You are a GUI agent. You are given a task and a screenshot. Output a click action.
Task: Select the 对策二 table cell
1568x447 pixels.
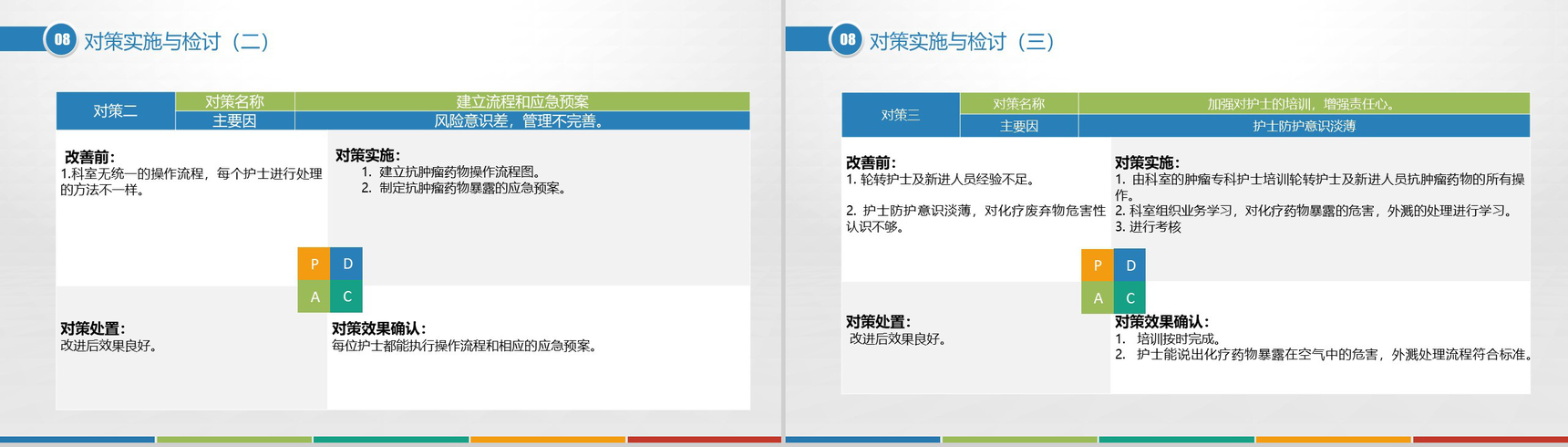click(116, 111)
